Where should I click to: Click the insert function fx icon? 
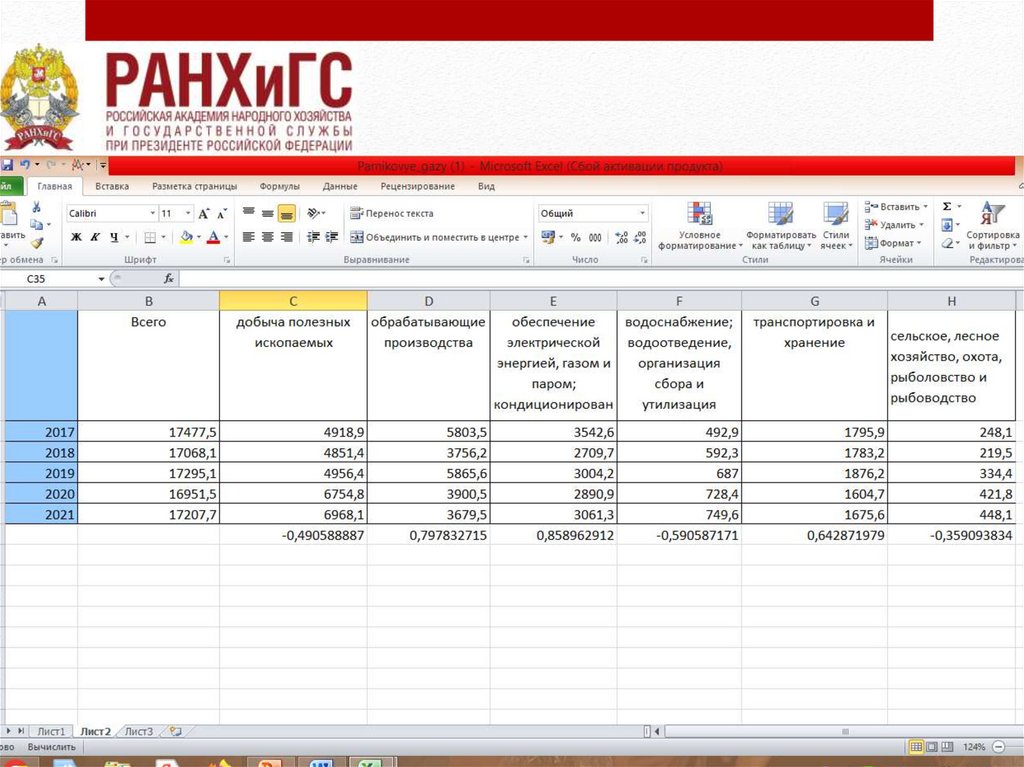tap(169, 279)
